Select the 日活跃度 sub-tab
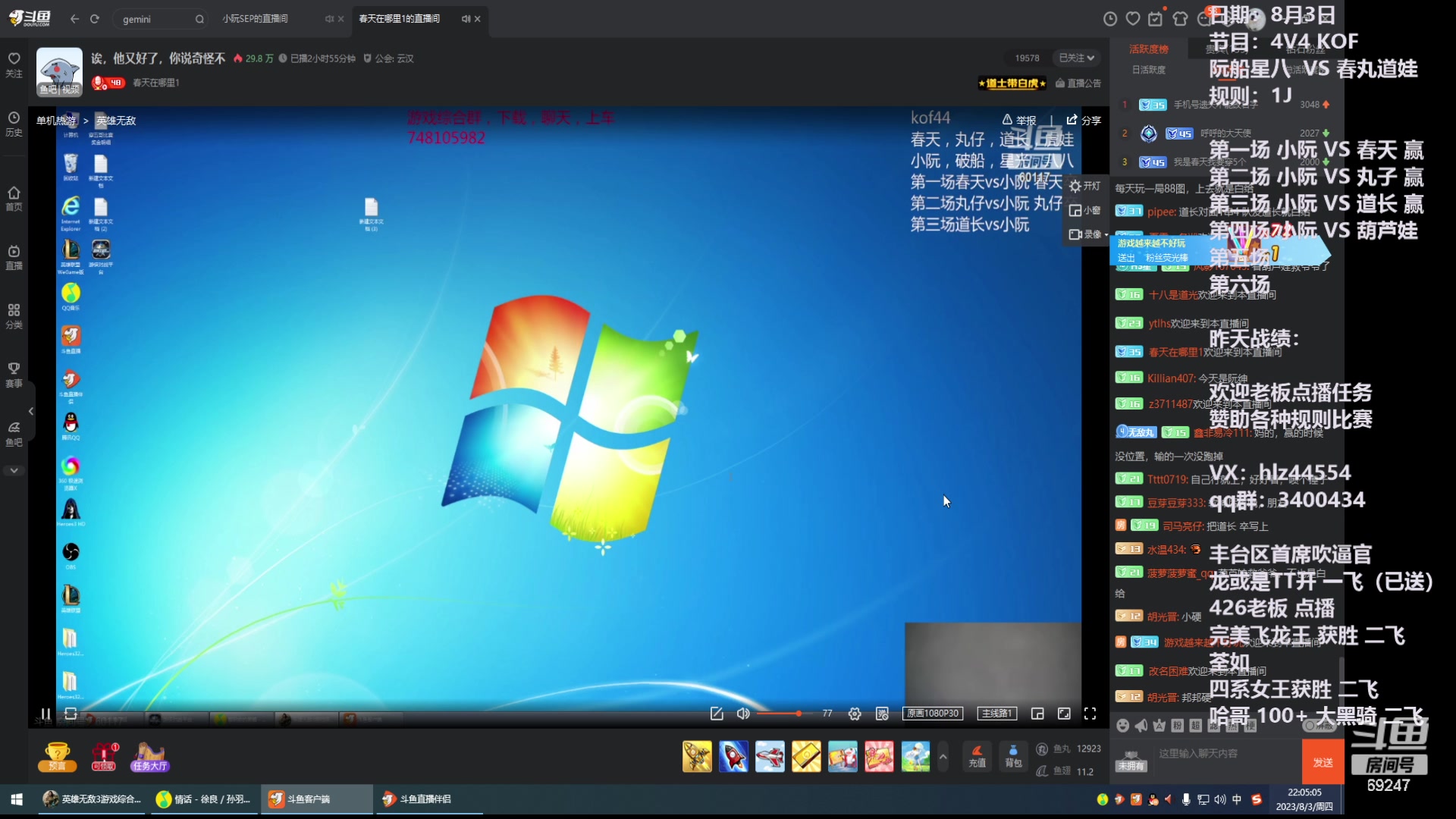The width and height of the screenshot is (1456, 819). (1149, 70)
